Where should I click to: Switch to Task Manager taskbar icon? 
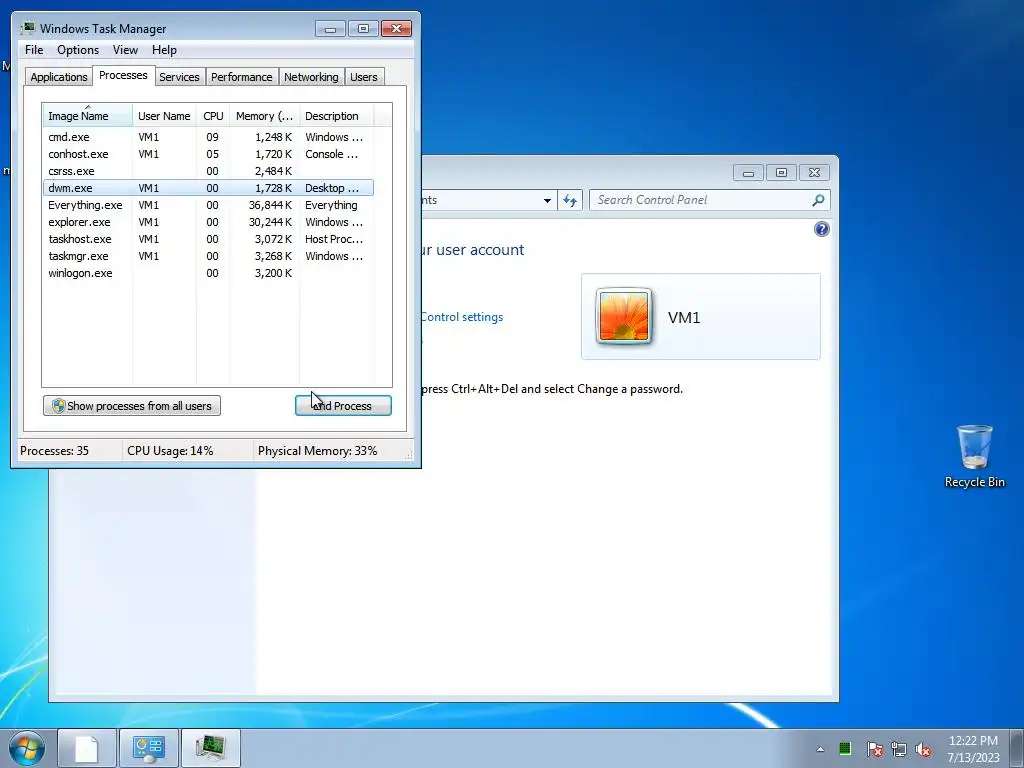pyautogui.click(x=210, y=748)
